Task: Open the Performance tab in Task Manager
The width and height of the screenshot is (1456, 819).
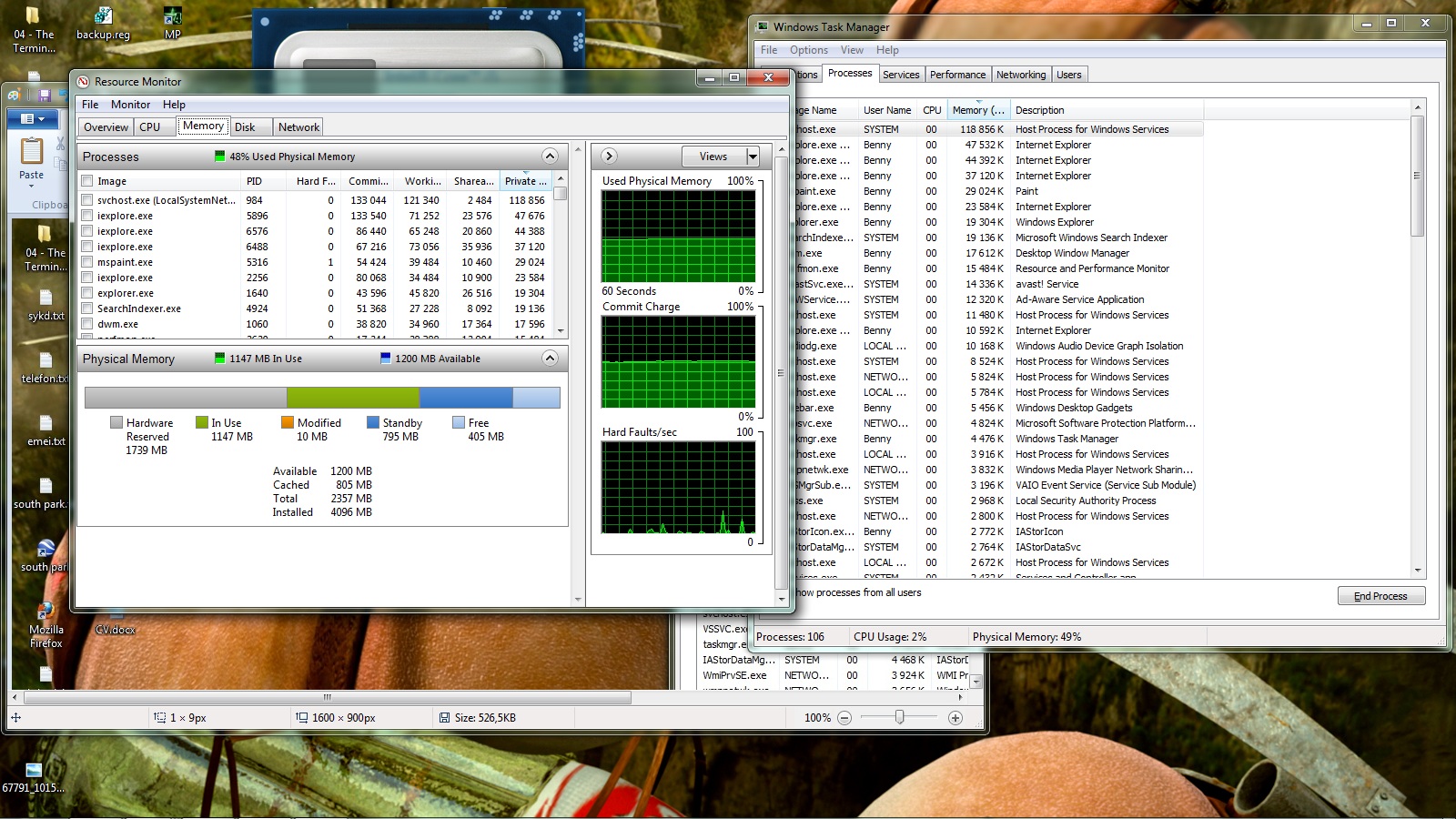Action: [x=957, y=75]
